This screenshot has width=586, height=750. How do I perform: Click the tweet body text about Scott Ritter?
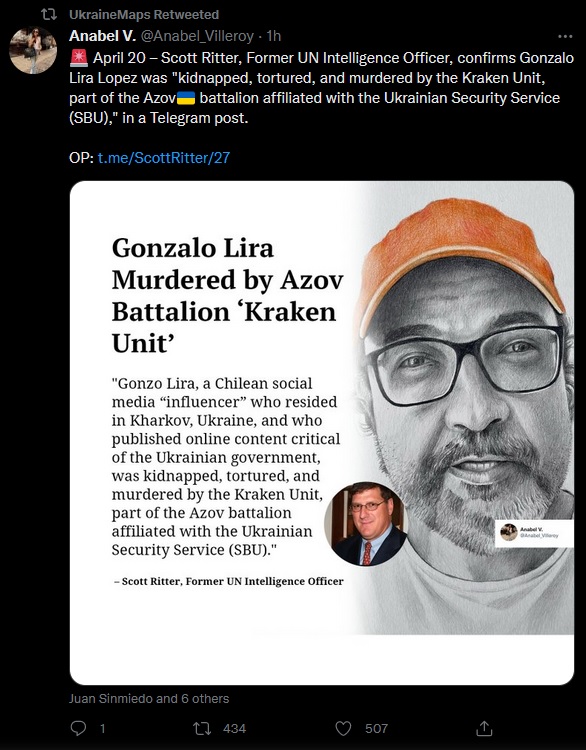click(321, 88)
